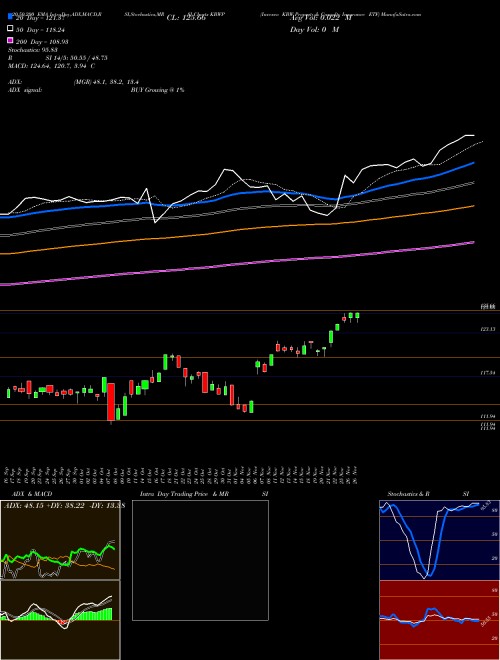Click the blue 20 Day legend swatch
The width and height of the screenshot is (500, 660).
(10, 17)
